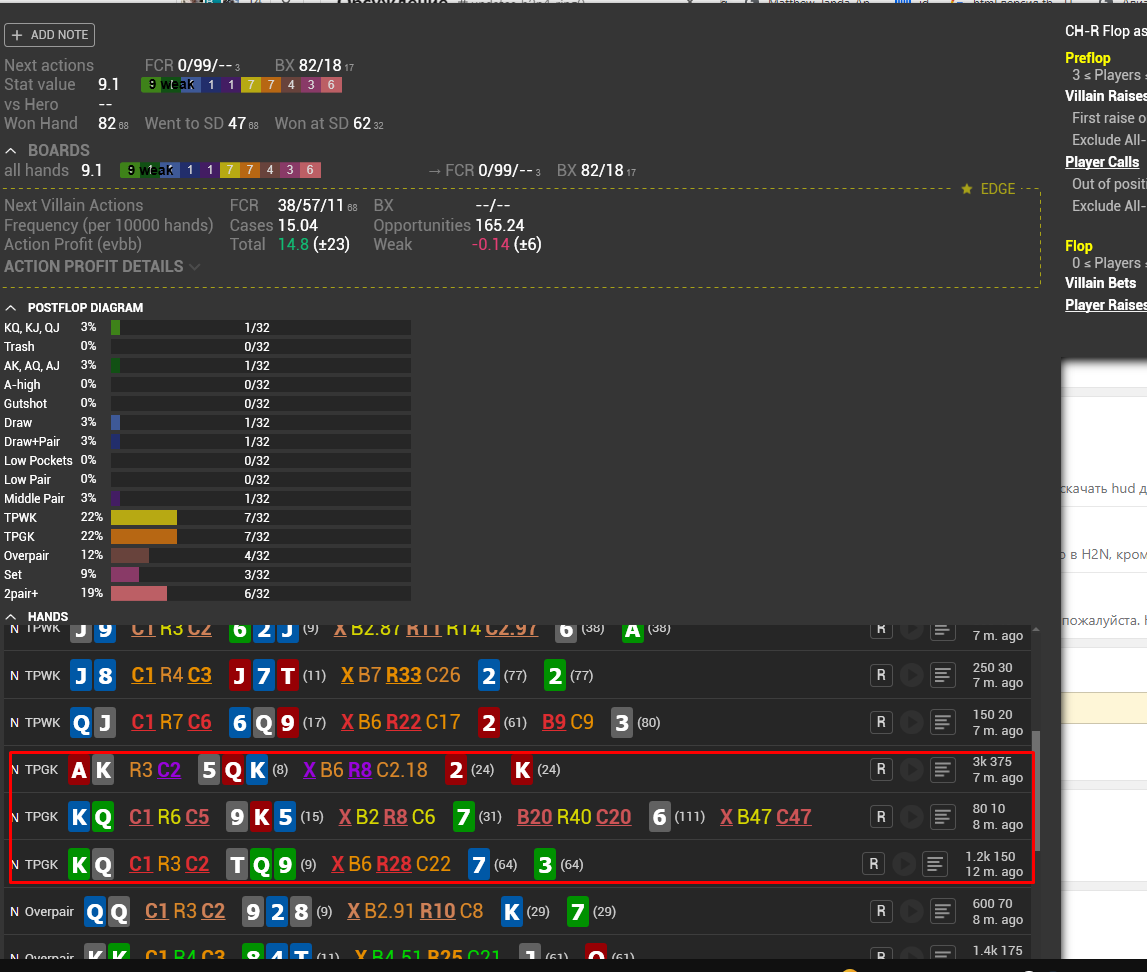Collapse the POSTFLOP DIAGRAM section

(x=11, y=308)
